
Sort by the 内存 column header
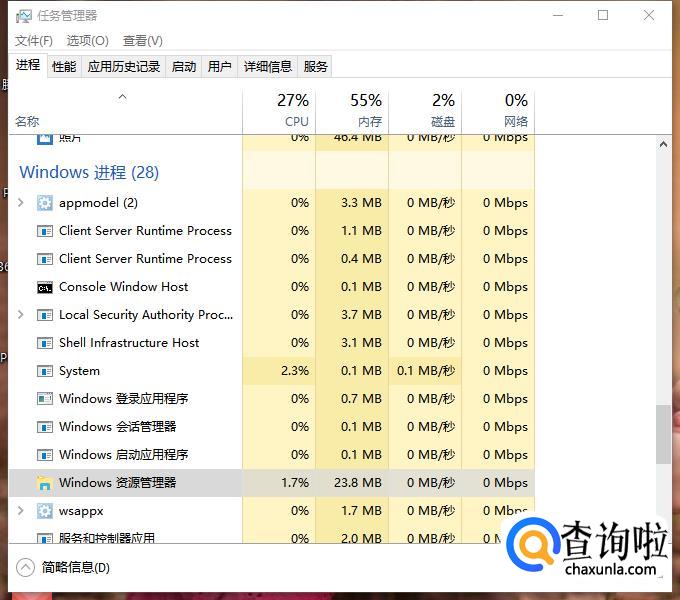pos(352,111)
